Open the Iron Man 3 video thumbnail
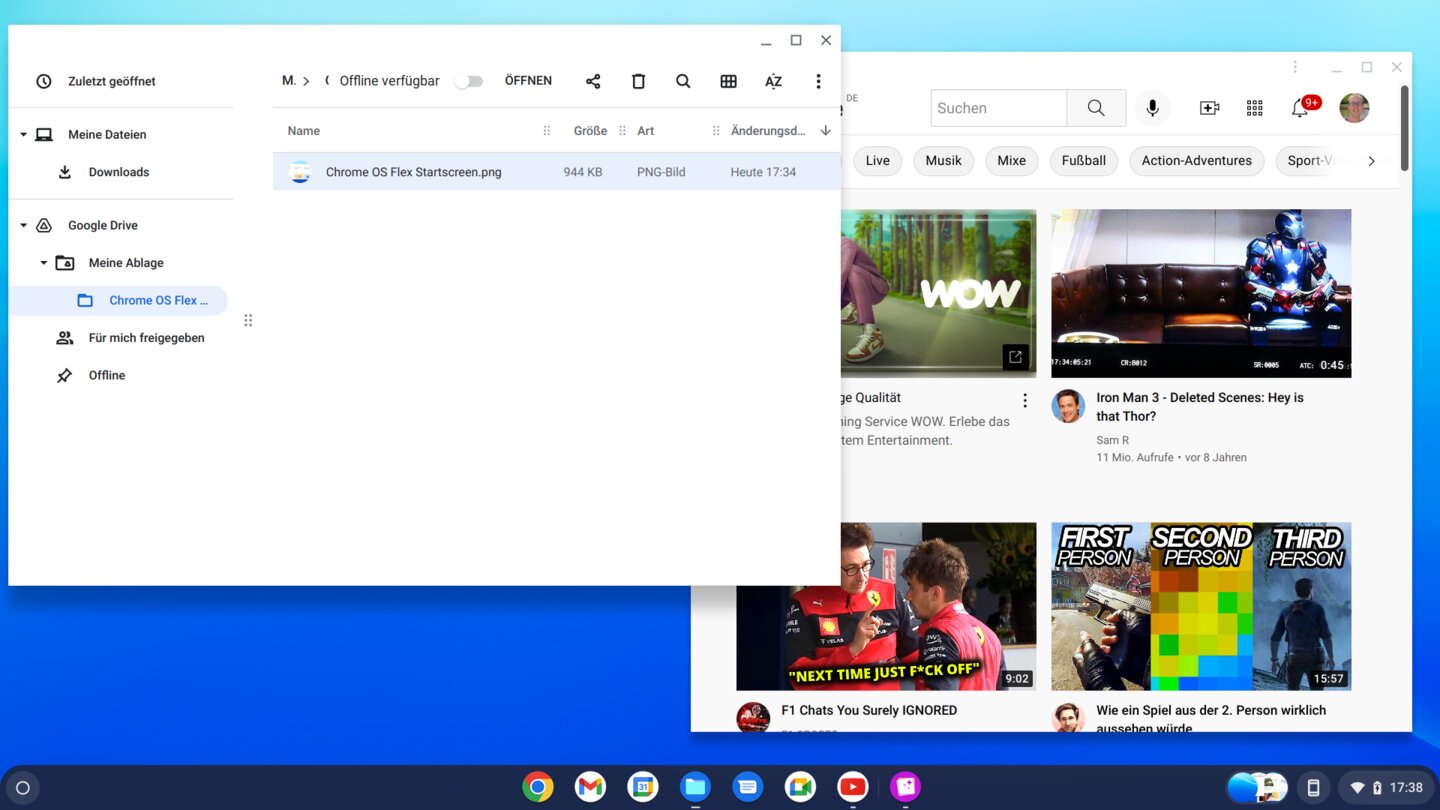 click(1200, 292)
